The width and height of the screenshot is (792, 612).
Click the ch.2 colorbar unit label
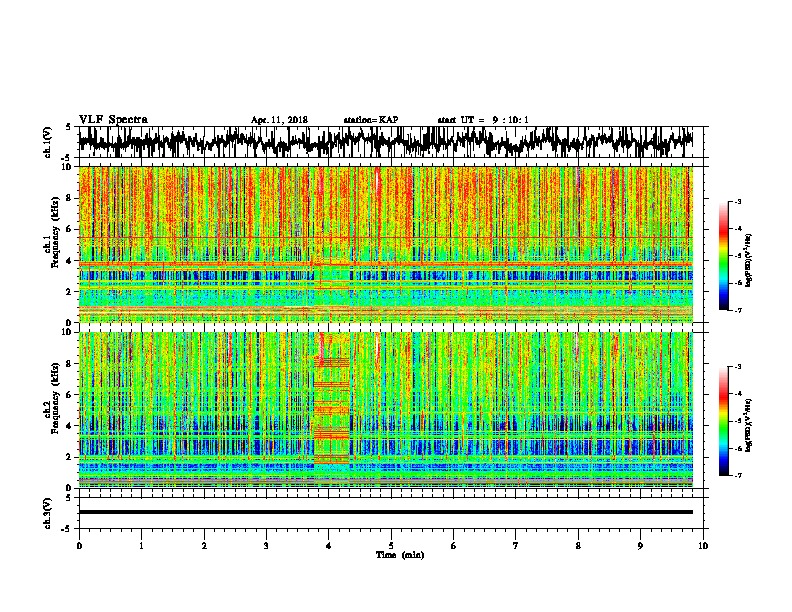click(748, 425)
